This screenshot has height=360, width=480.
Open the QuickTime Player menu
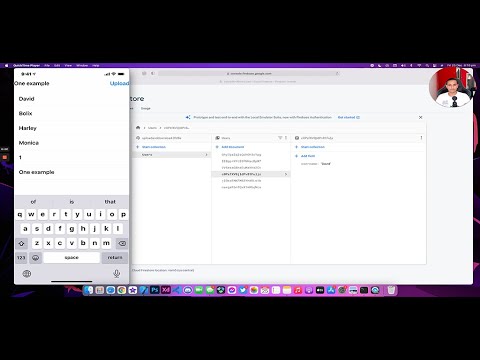(x=26, y=65)
